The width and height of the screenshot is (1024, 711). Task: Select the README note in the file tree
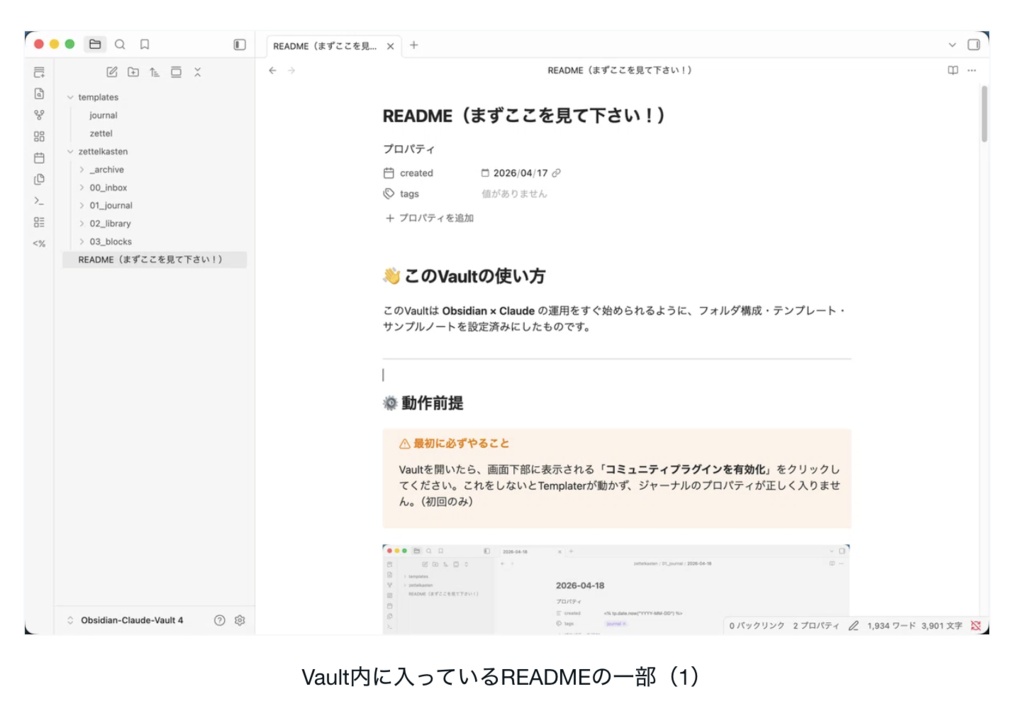[155, 259]
